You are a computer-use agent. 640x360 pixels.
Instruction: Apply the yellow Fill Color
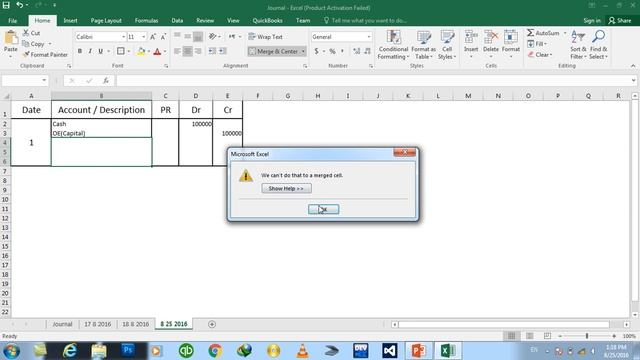coord(141,51)
